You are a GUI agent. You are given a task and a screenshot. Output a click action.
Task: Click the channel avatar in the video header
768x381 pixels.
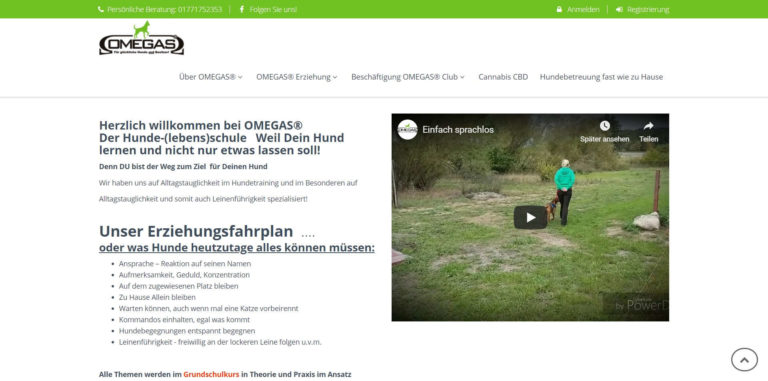407,130
